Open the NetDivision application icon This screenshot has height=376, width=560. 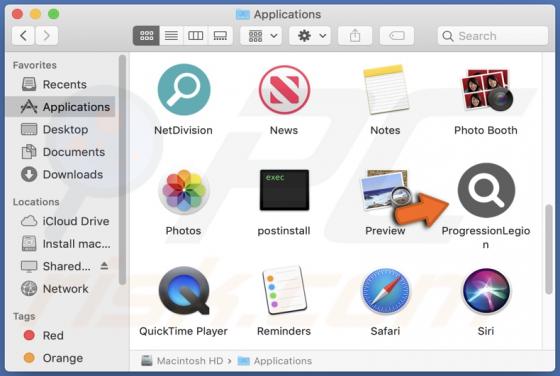tap(184, 89)
